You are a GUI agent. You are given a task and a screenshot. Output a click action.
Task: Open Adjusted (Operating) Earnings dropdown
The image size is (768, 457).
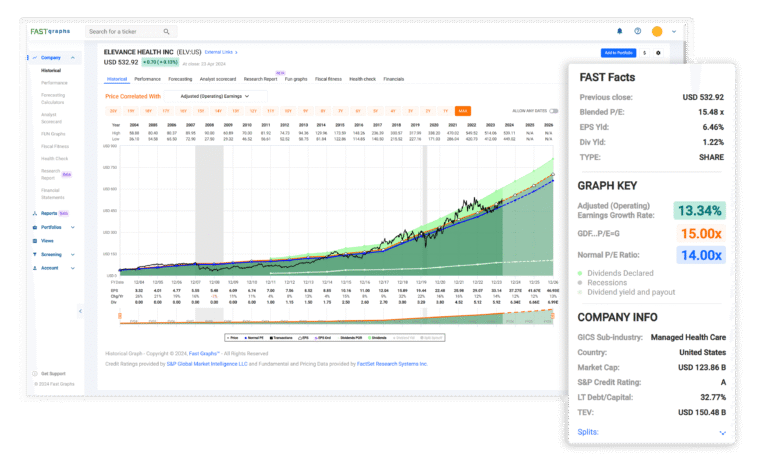pos(216,96)
